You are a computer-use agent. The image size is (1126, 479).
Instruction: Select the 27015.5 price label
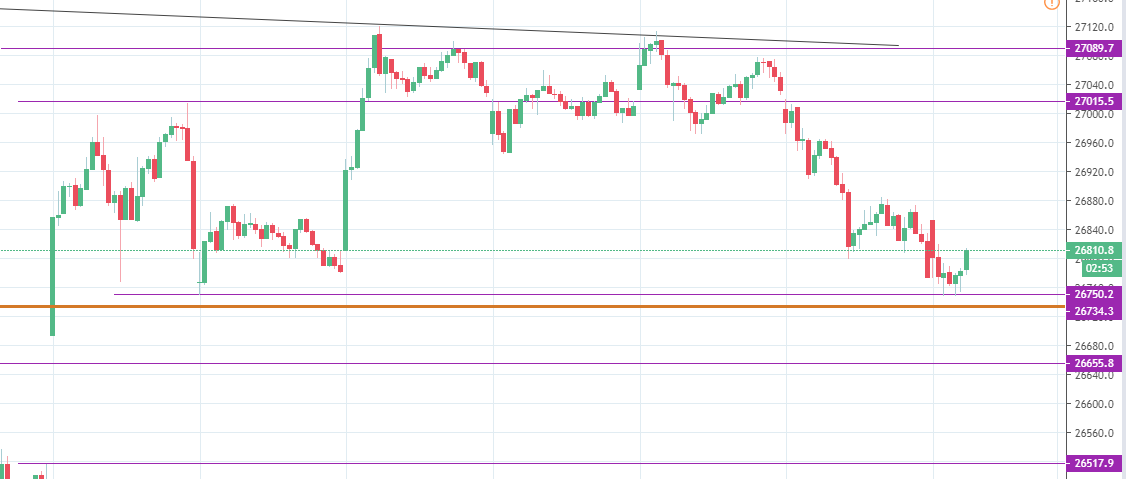point(1094,101)
